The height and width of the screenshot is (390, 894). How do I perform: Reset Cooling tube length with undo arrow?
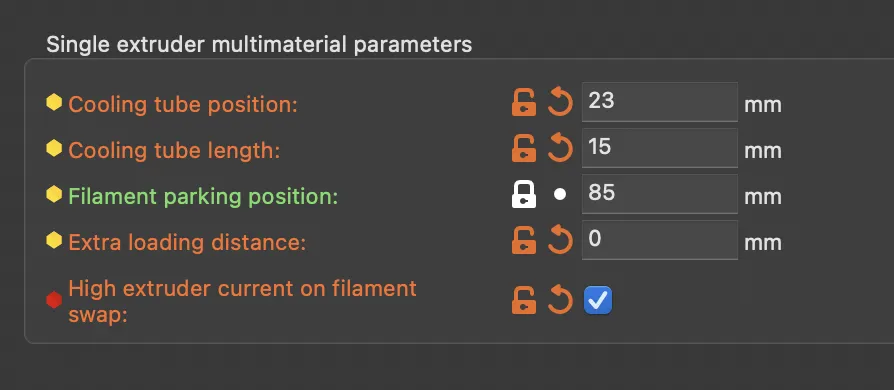point(560,149)
